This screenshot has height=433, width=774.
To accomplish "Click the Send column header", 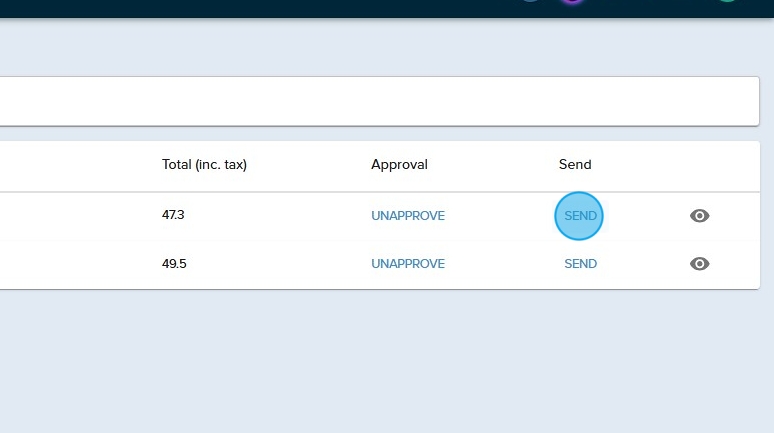I will coord(575,165).
